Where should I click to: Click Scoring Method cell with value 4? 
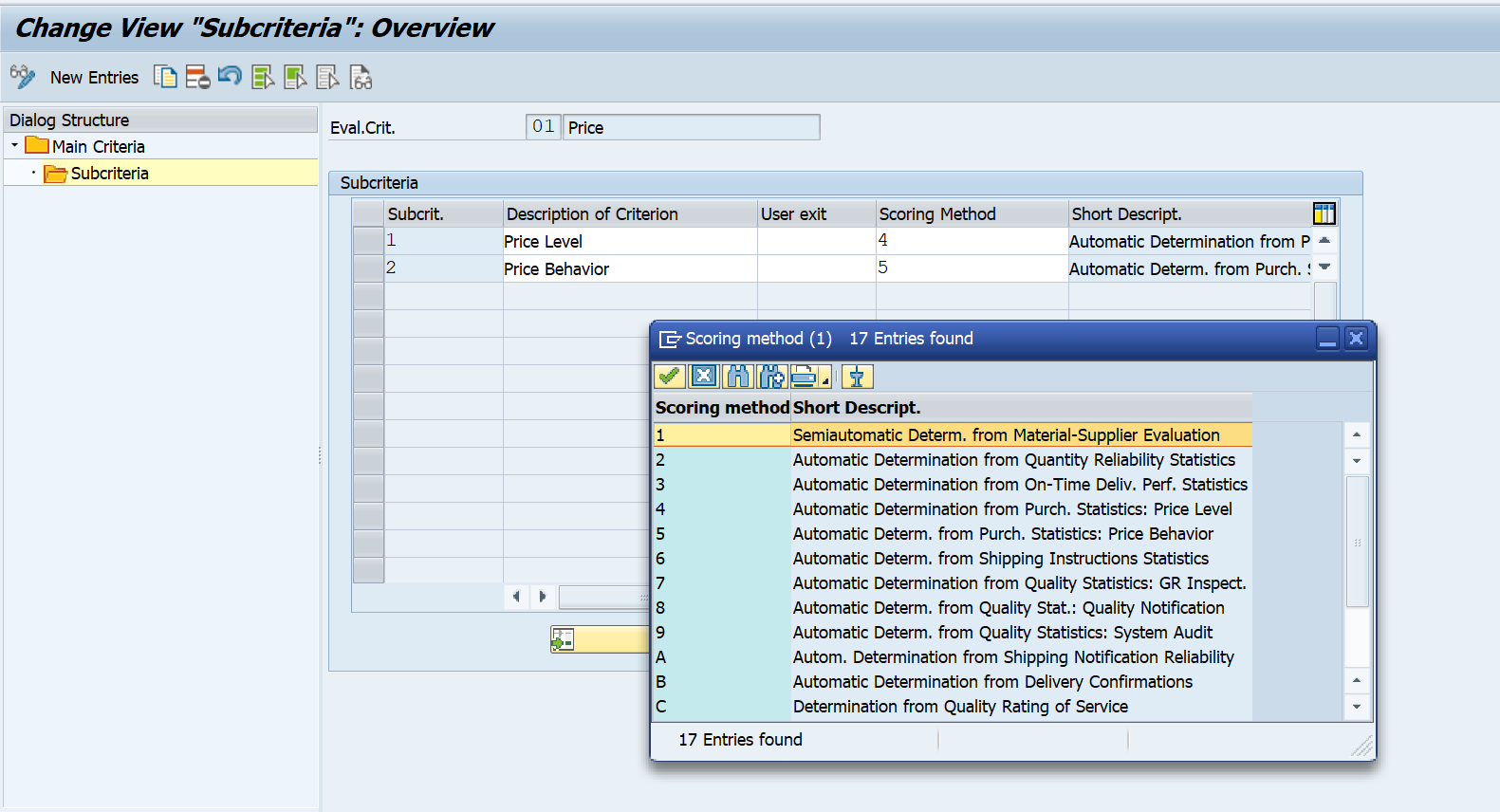972,241
